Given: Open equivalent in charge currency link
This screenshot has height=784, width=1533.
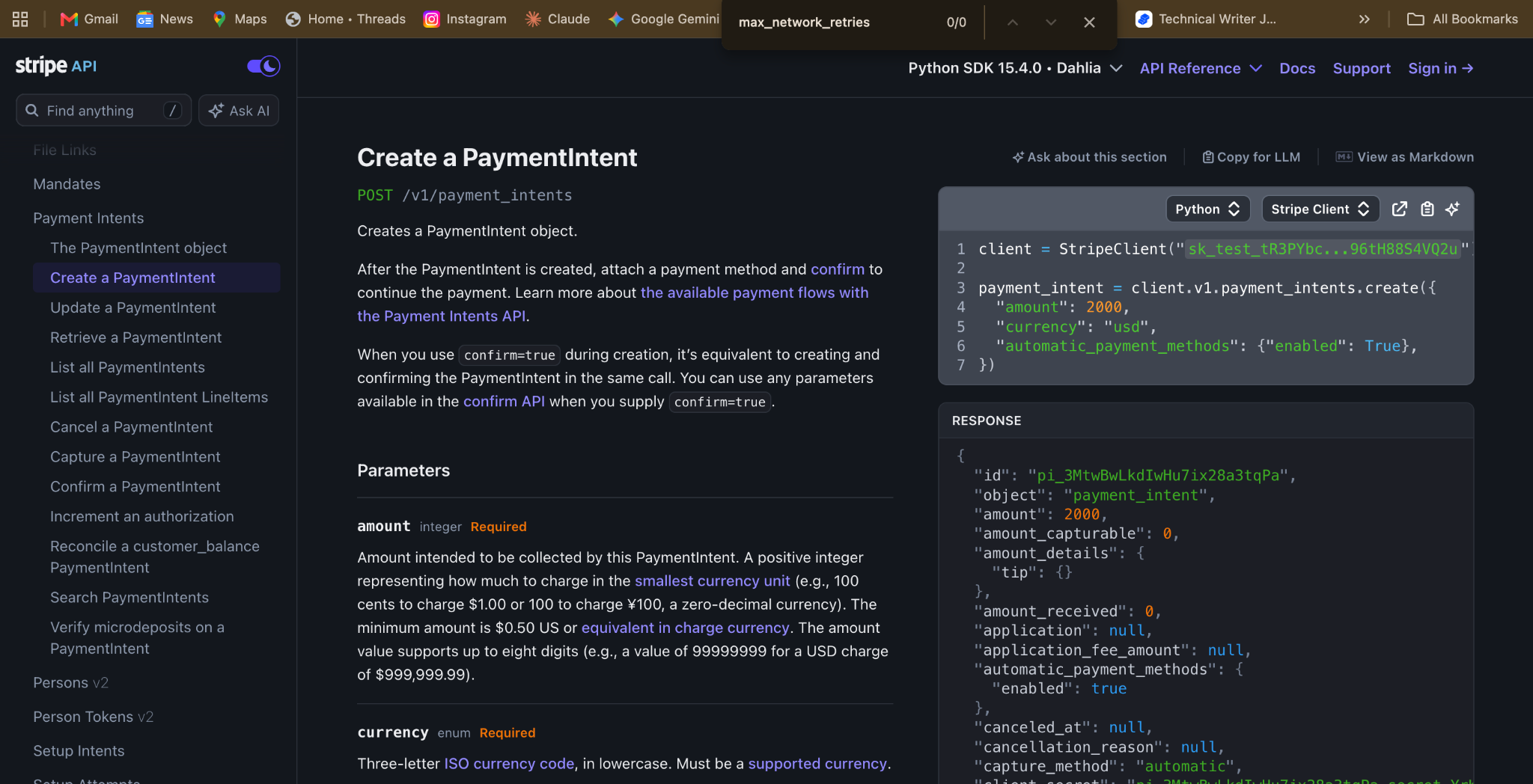Looking at the screenshot, I should click(685, 628).
